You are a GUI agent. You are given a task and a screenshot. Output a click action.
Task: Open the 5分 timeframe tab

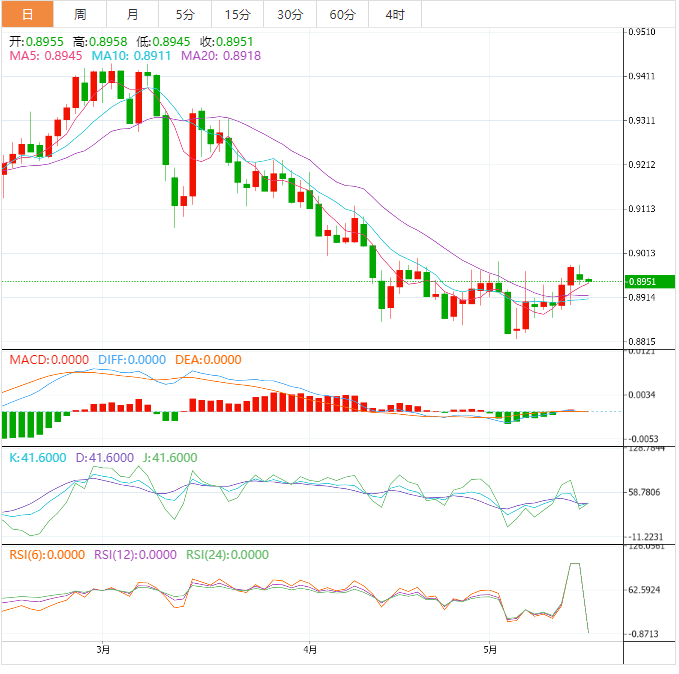pyautogui.click(x=185, y=14)
